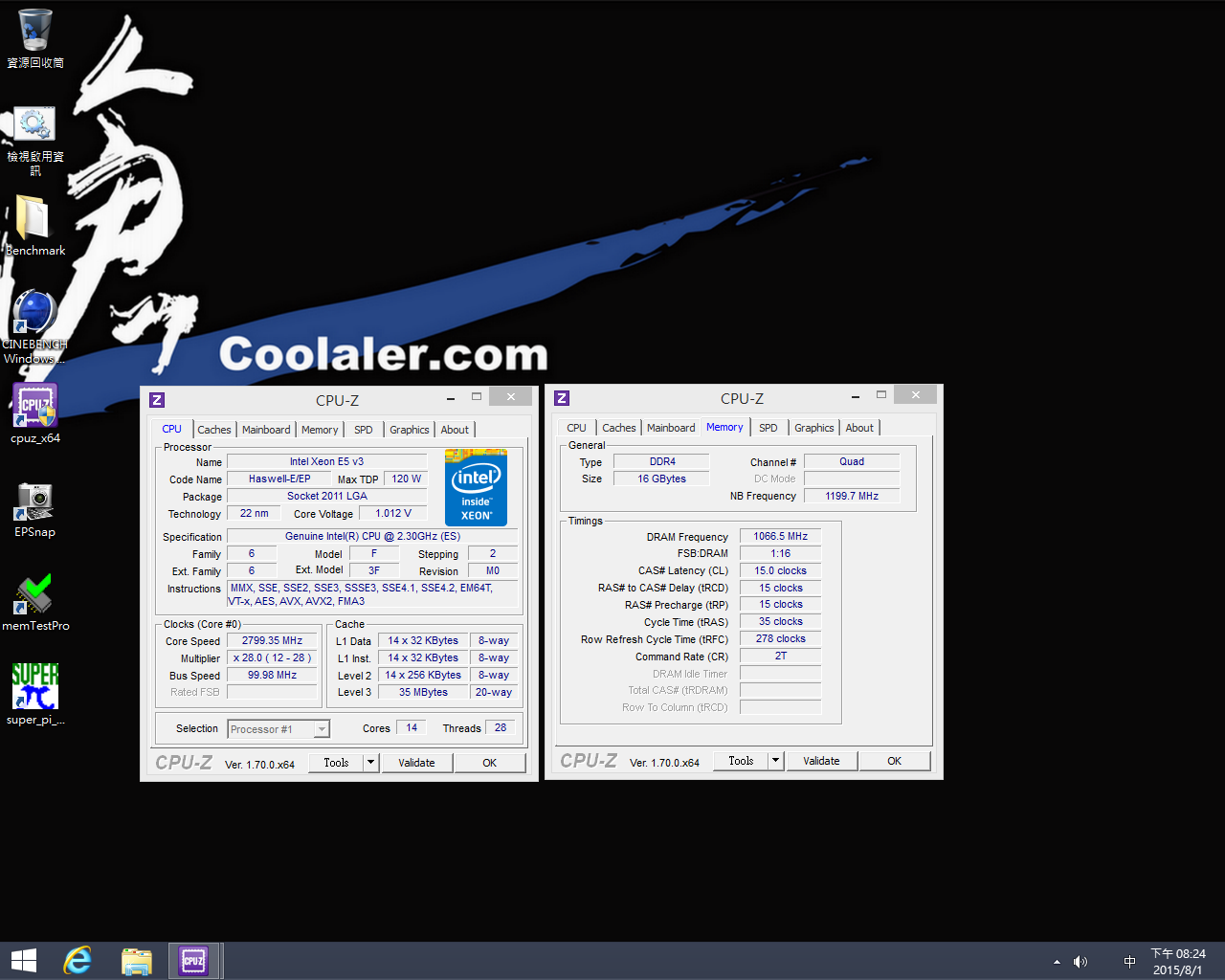Open Internet Explorer from the taskbar
The width and height of the screenshot is (1225, 980).
78,961
